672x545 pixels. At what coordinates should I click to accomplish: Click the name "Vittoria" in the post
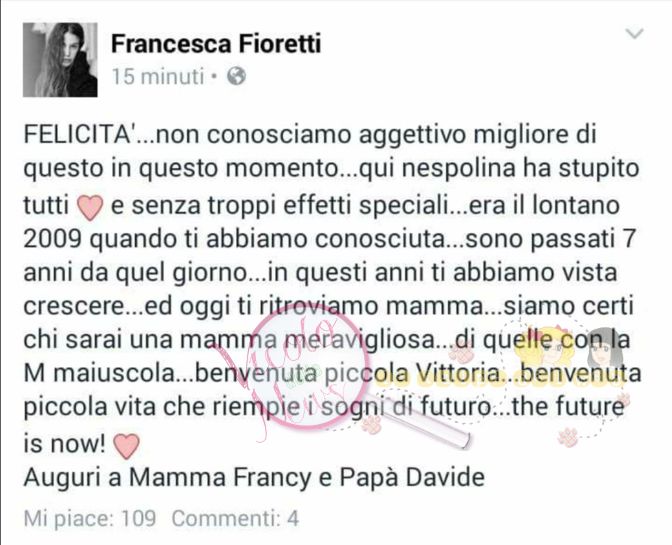[458, 373]
